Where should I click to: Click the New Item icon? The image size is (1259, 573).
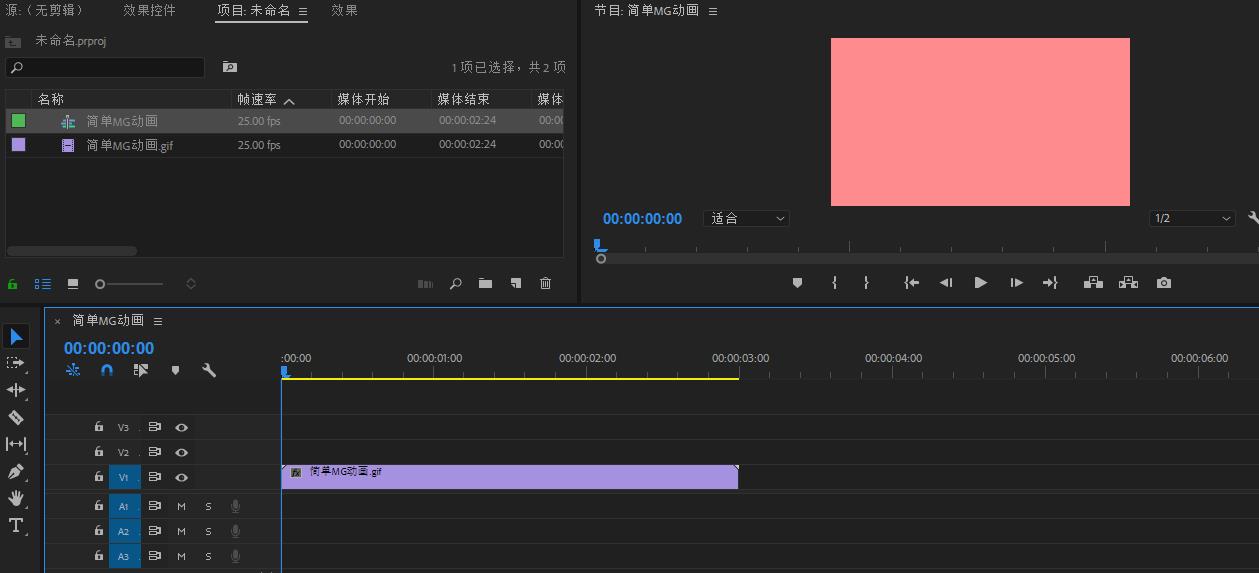515,284
